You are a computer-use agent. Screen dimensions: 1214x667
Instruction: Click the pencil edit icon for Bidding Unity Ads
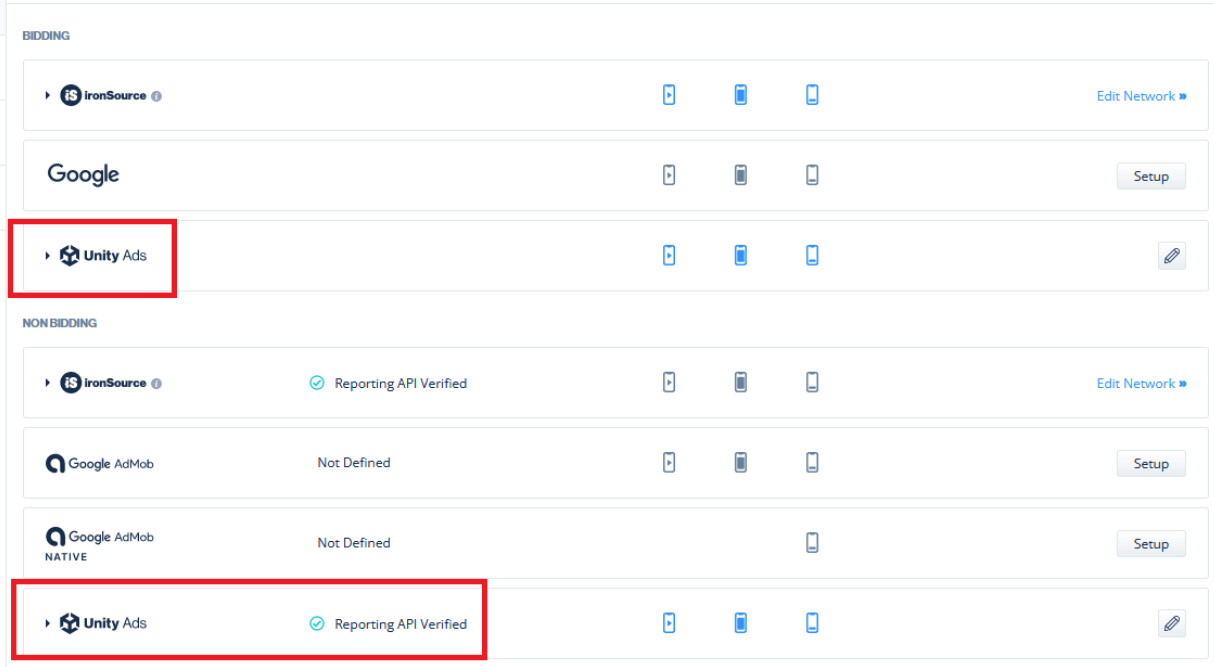1171,256
